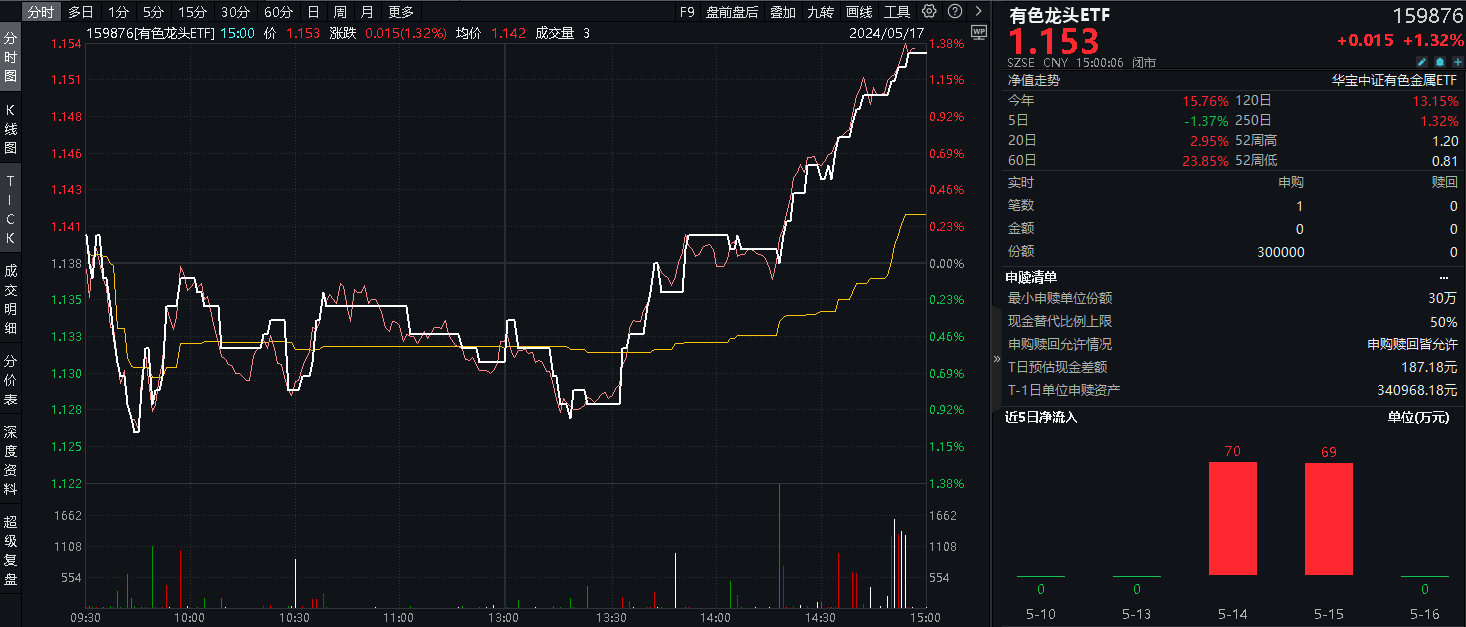
Task: Open 分价表 in left sidebar
Action: click(x=11, y=380)
